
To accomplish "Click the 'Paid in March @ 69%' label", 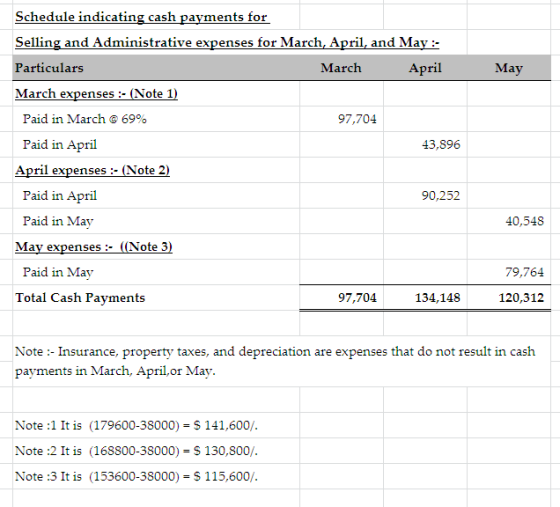I will [x=85, y=119].
